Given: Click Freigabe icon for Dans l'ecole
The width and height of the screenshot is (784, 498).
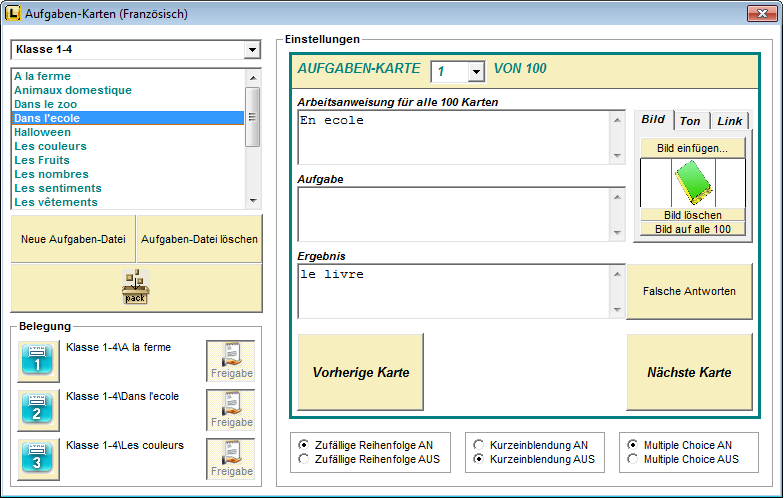Looking at the screenshot, I should pos(231,410).
